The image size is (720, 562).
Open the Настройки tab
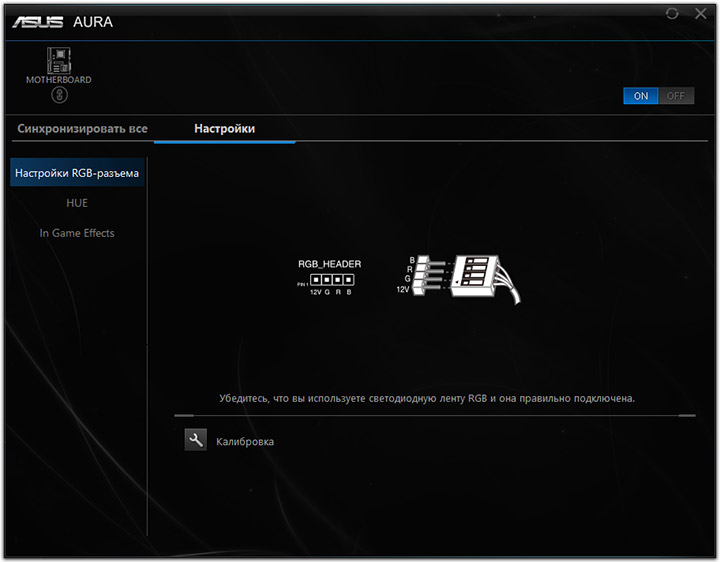coord(225,129)
